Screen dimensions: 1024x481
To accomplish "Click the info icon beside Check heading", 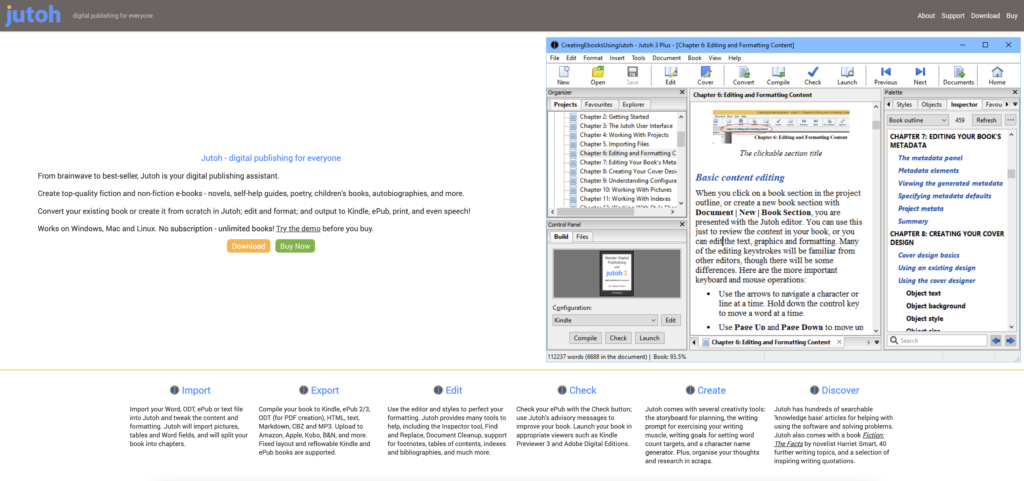I will (562, 390).
